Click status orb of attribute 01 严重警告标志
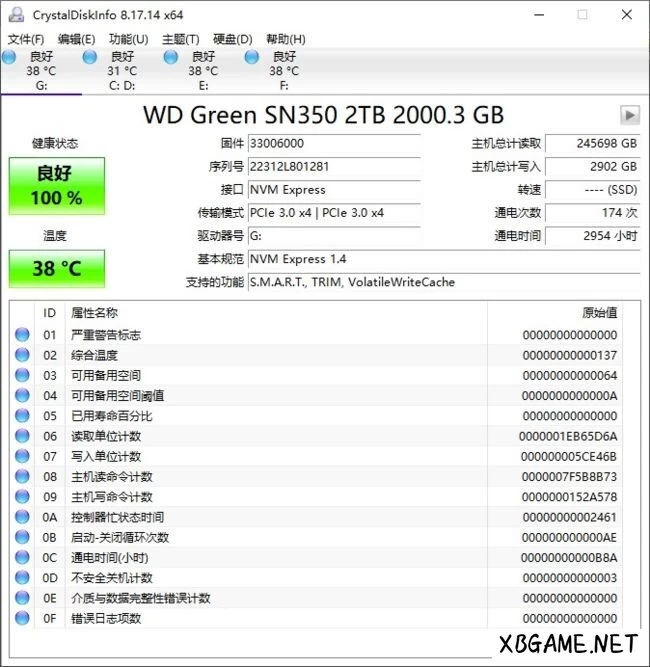Viewport: 650px width, 667px height. [x=22, y=335]
